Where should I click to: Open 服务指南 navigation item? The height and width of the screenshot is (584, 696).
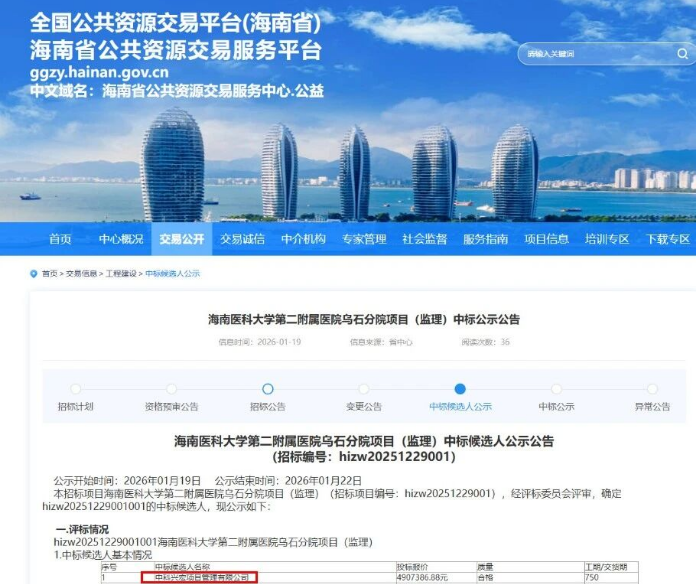click(x=485, y=239)
